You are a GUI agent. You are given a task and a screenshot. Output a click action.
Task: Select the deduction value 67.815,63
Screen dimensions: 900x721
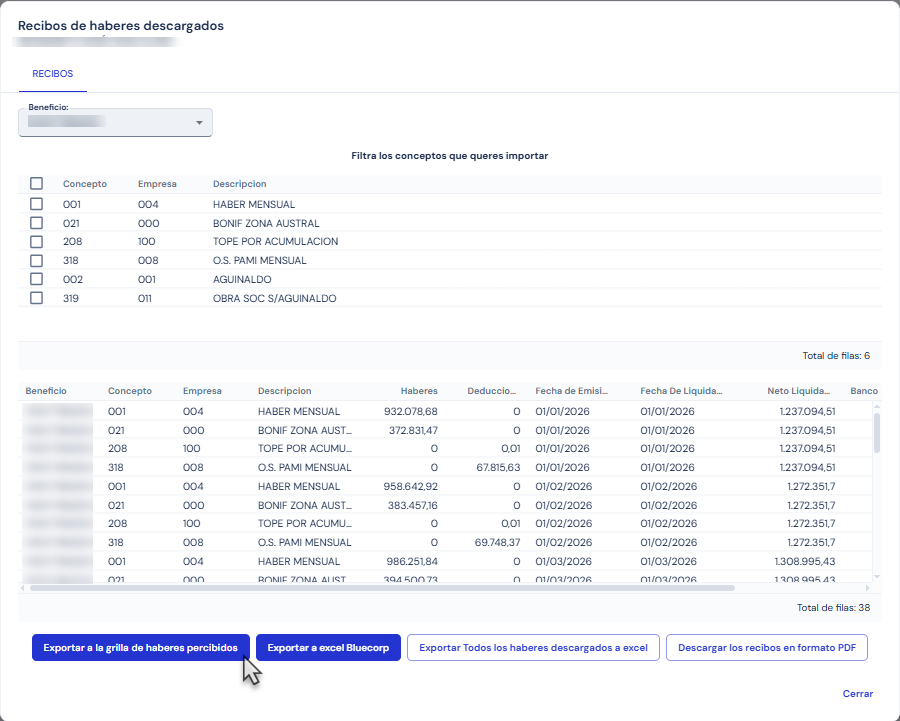pyautogui.click(x=498, y=468)
